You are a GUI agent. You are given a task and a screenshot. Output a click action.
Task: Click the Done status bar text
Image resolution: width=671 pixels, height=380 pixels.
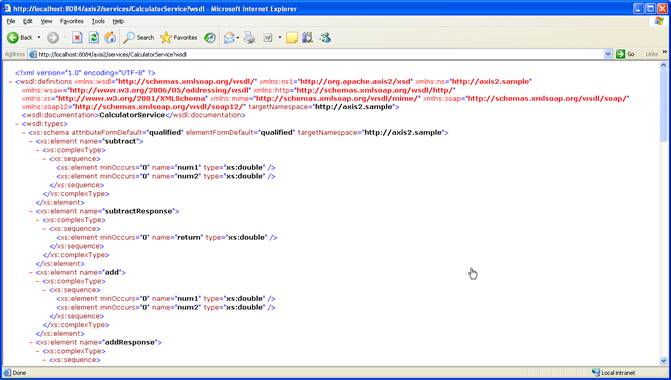click(19, 373)
